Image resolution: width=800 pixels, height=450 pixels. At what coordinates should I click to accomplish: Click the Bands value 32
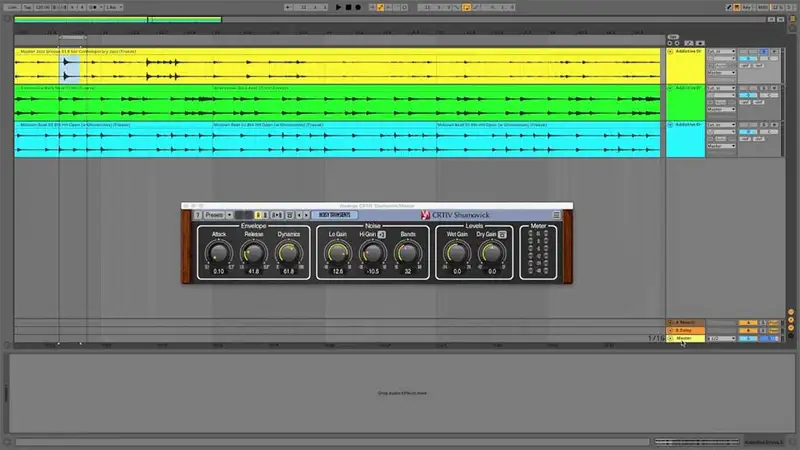408,271
